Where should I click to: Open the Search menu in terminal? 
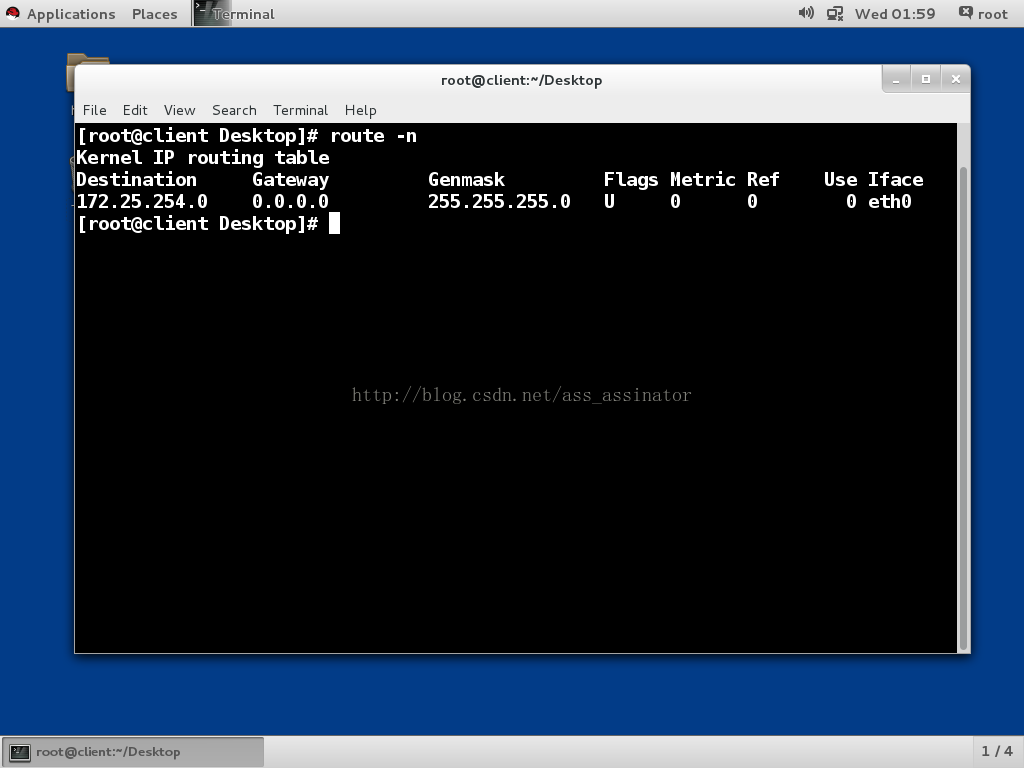[234, 110]
